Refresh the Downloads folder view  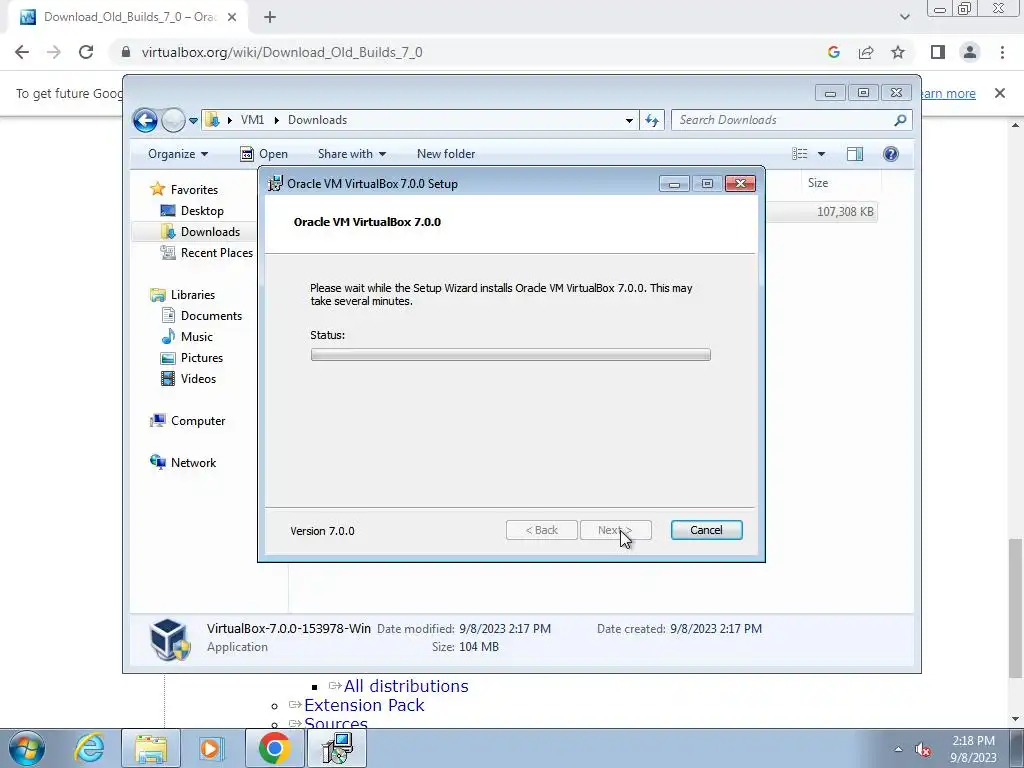[652, 120]
